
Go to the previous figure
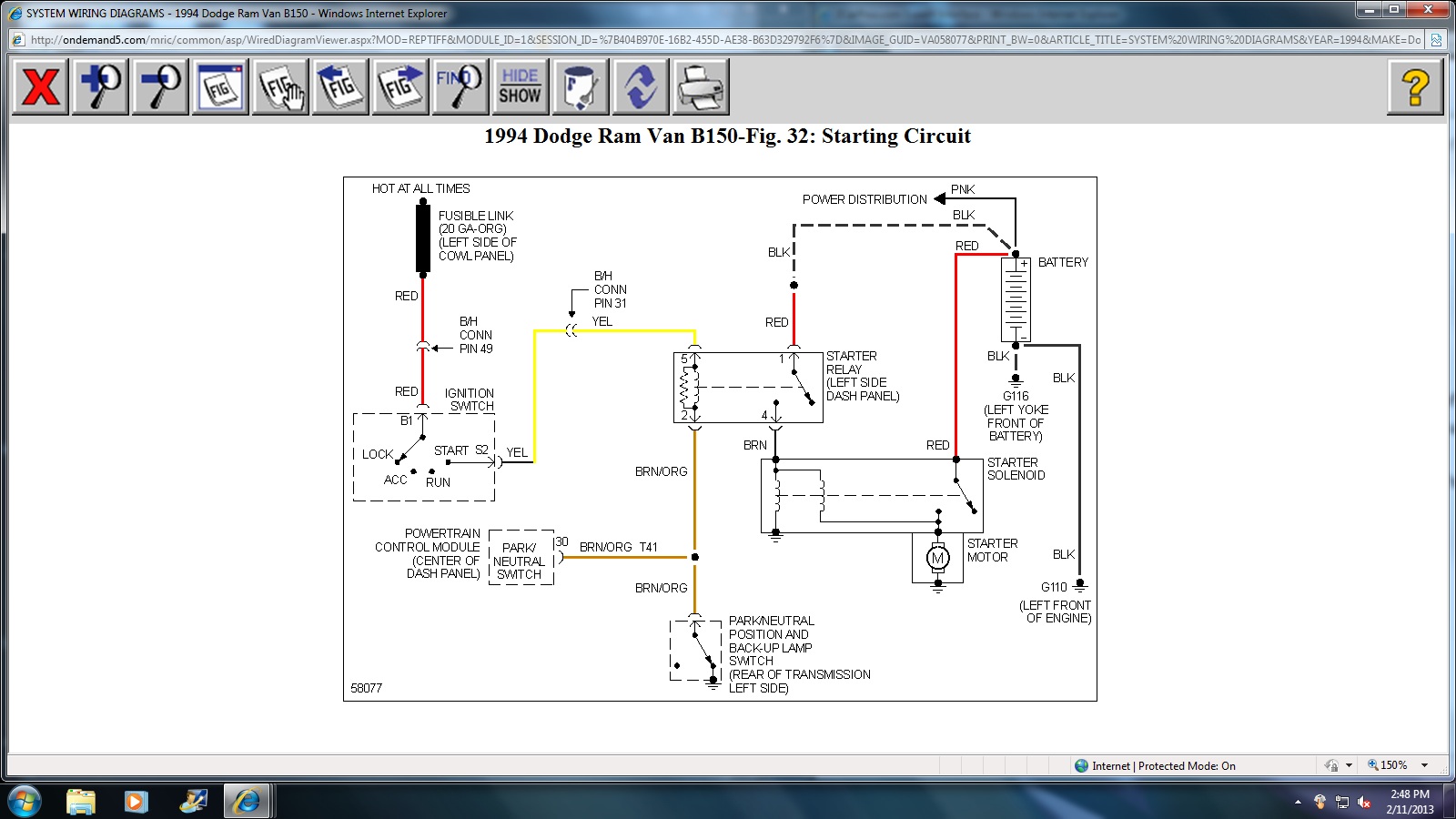340,87
